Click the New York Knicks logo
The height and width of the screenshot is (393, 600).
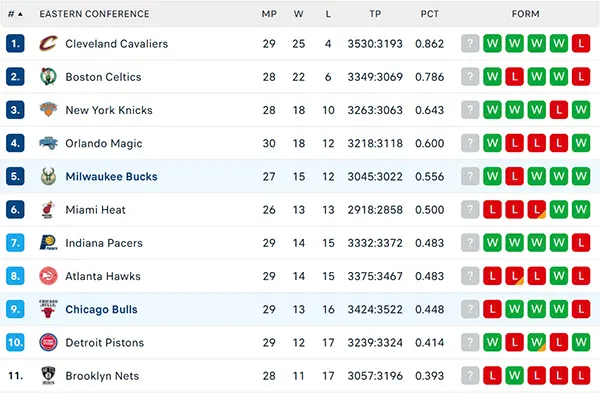click(x=48, y=110)
